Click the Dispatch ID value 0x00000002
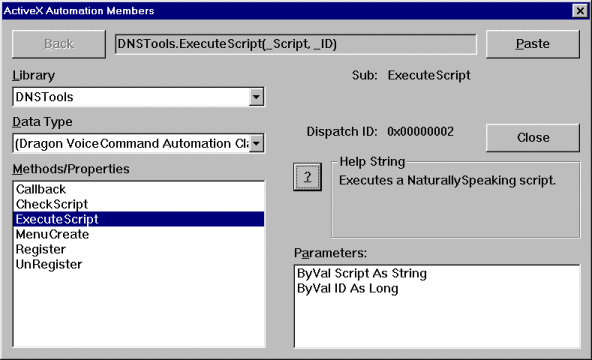The height and width of the screenshot is (360, 592). [420, 131]
